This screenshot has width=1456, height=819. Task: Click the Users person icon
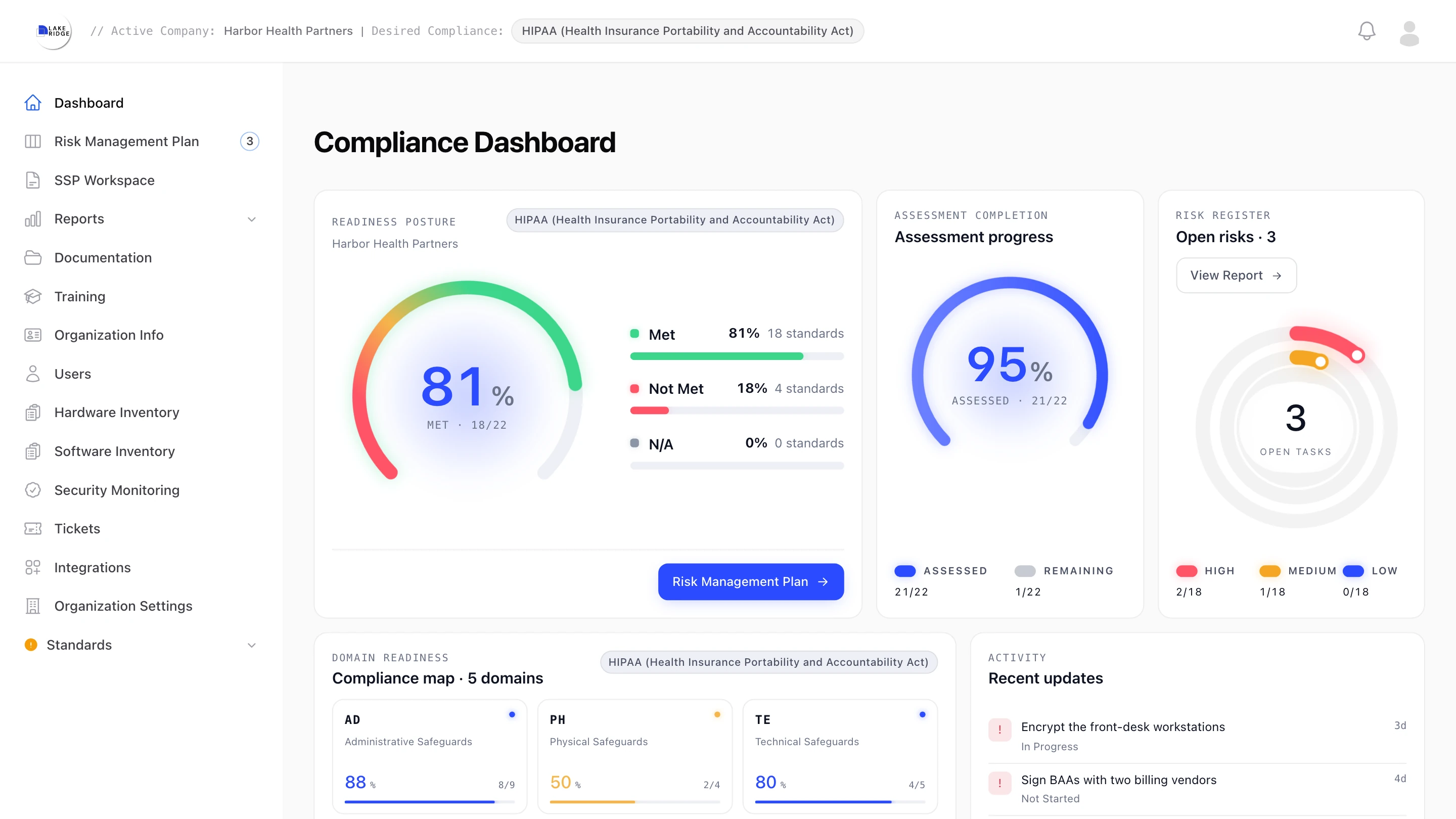point(33,374)
